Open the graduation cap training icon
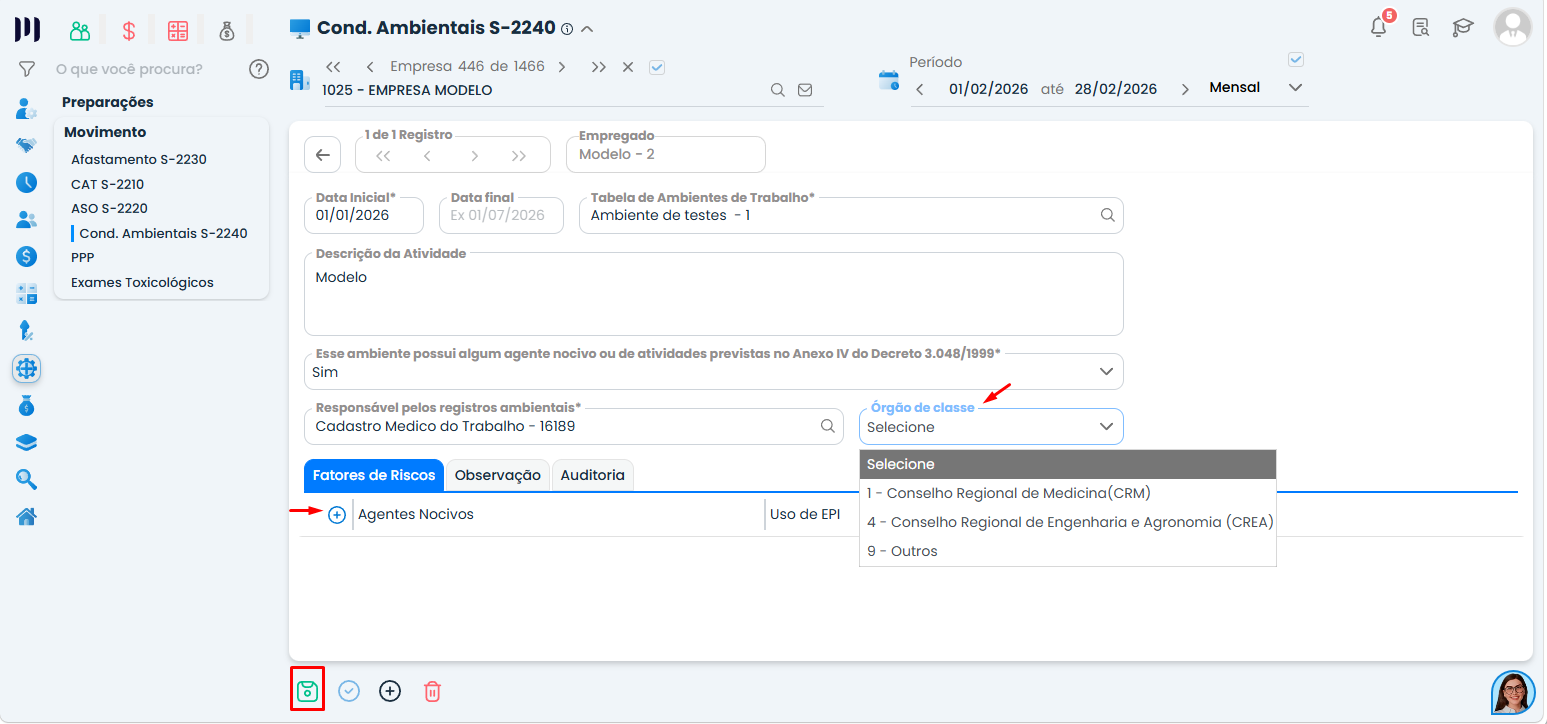This screenshot has width=1547, height=724. pos(1463,27)
